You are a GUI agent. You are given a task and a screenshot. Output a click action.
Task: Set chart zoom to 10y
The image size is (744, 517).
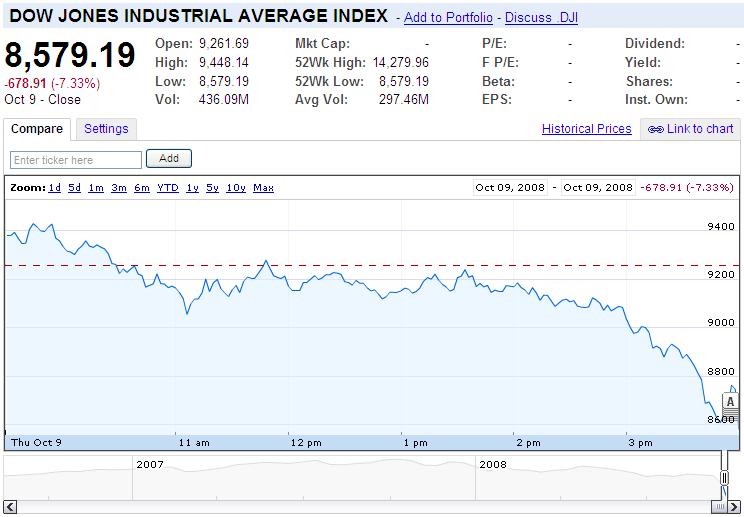pos(236,188)
